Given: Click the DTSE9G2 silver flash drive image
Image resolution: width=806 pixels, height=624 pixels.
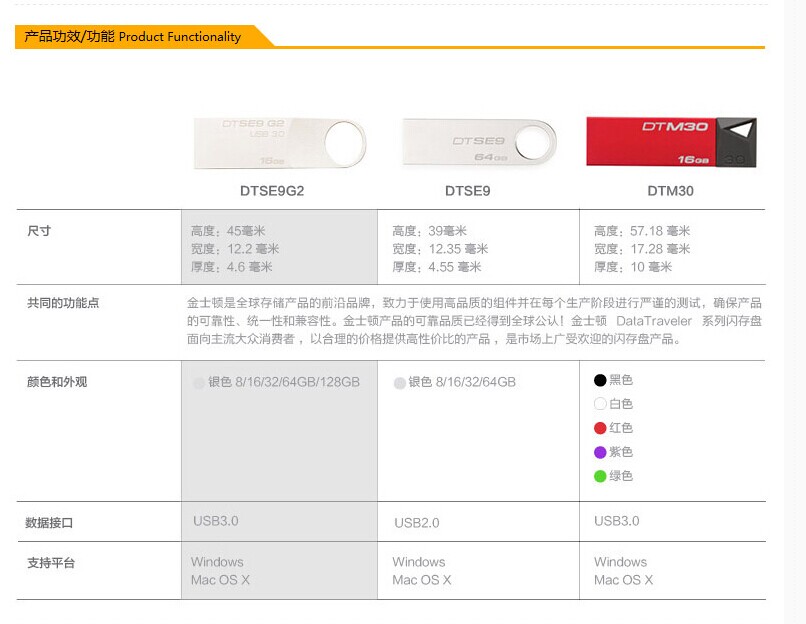Looking at the screenshot, I should pyautogui.click(x=280, y=143).
